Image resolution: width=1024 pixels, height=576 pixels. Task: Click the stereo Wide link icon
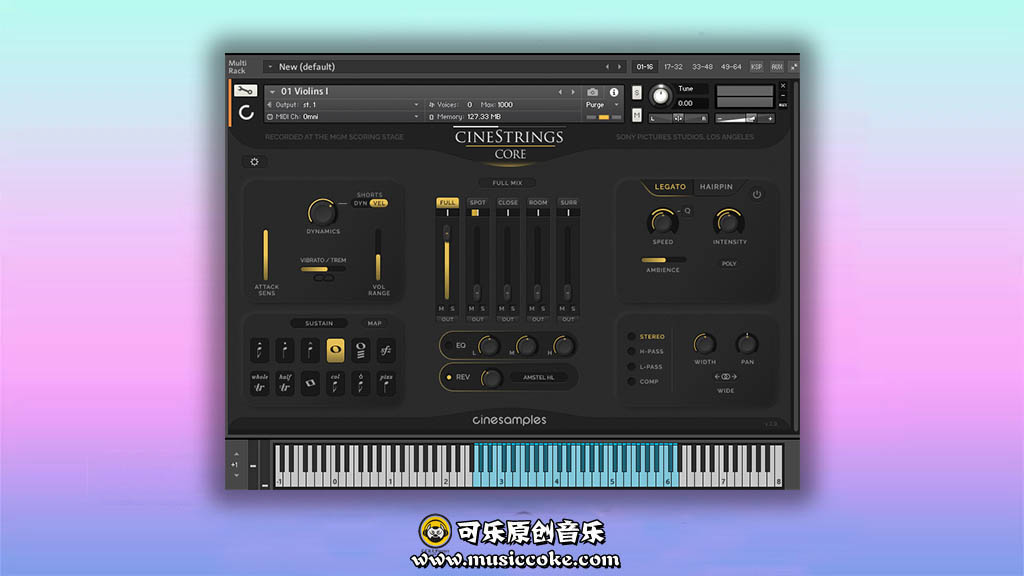[726, 377]
